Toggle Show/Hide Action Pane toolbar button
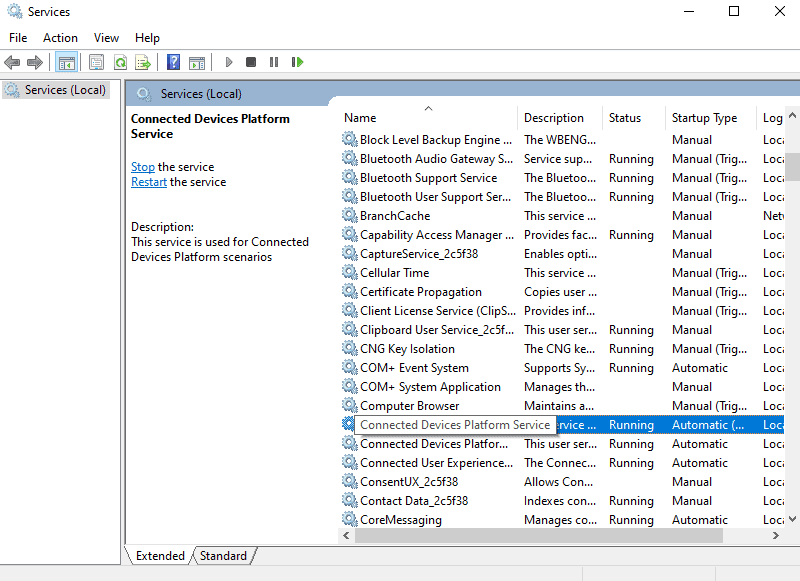800x581 pixels. pyautogui.click(x=197, y=62)
